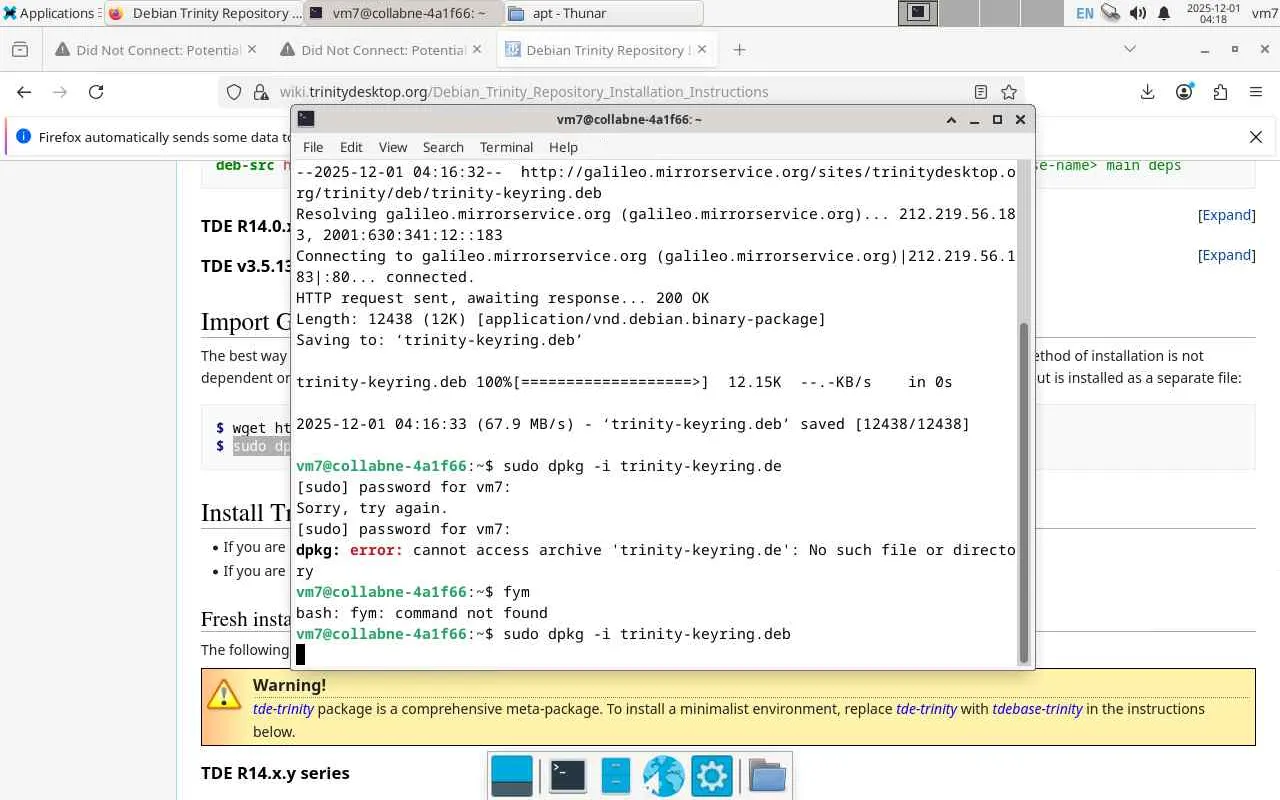Reload the current Firefox page
This screenshot has height=800, width=1280.
[x=96, y=92]
